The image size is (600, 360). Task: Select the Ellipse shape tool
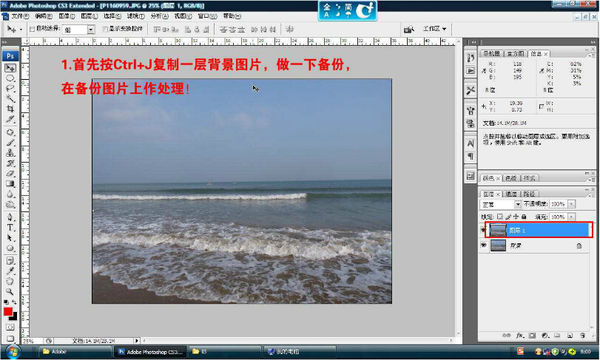coord(10,248)
